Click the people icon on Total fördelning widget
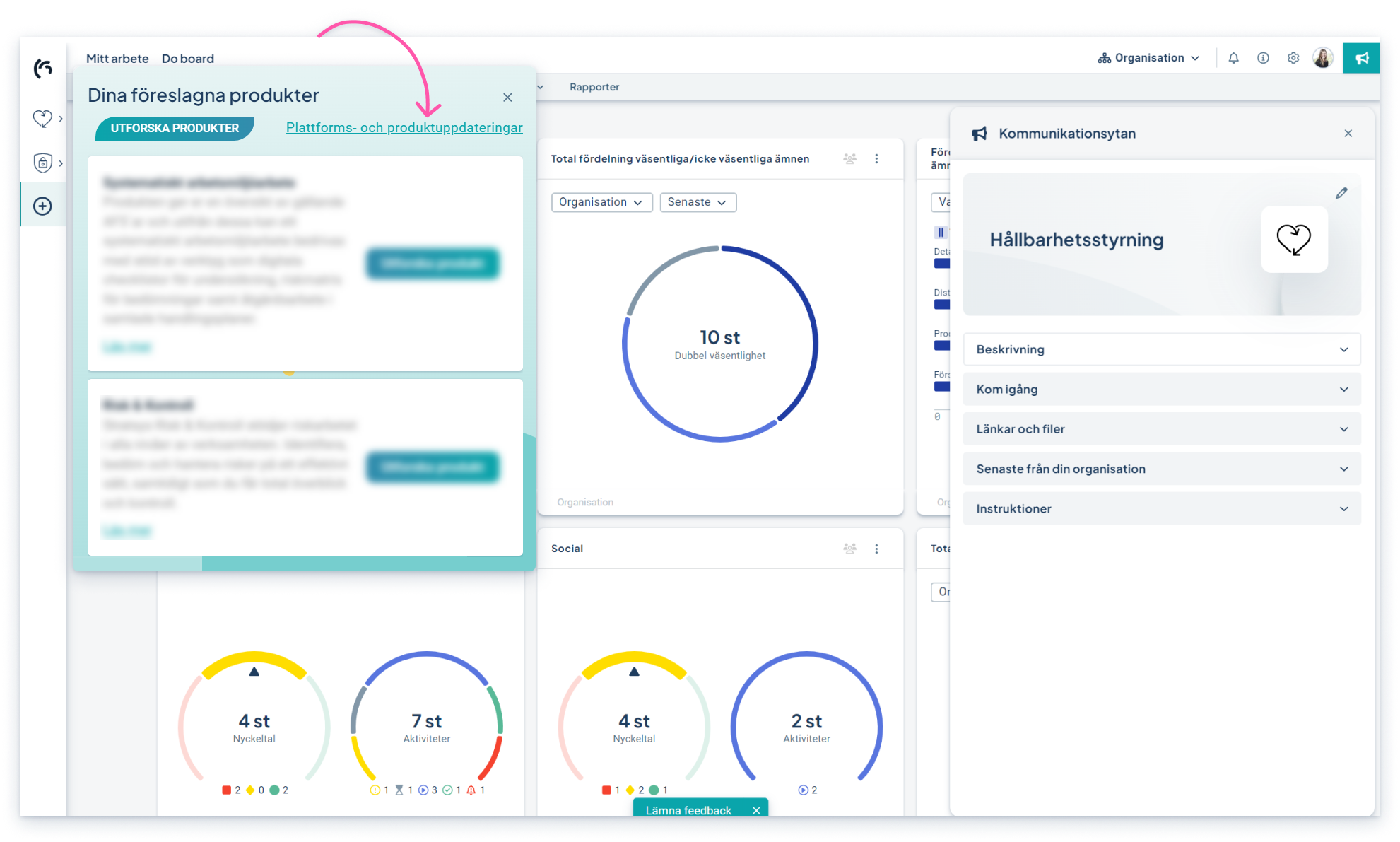 (x=849, y=159)
